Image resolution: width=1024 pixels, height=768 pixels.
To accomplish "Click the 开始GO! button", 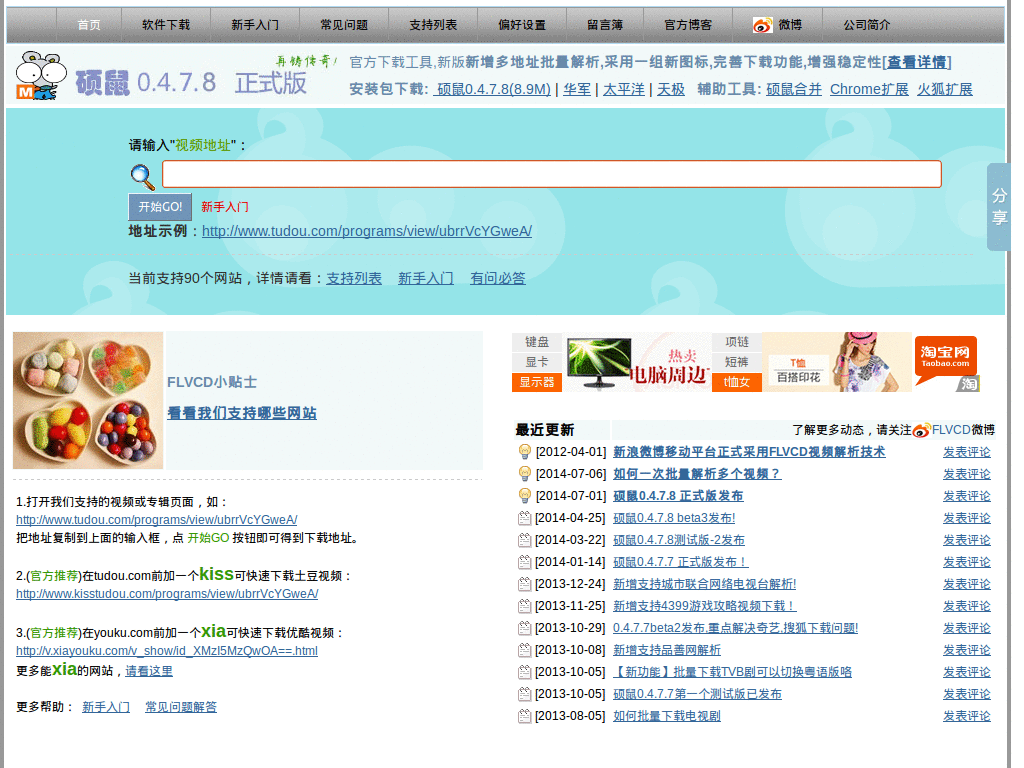I will pos(160,207).
